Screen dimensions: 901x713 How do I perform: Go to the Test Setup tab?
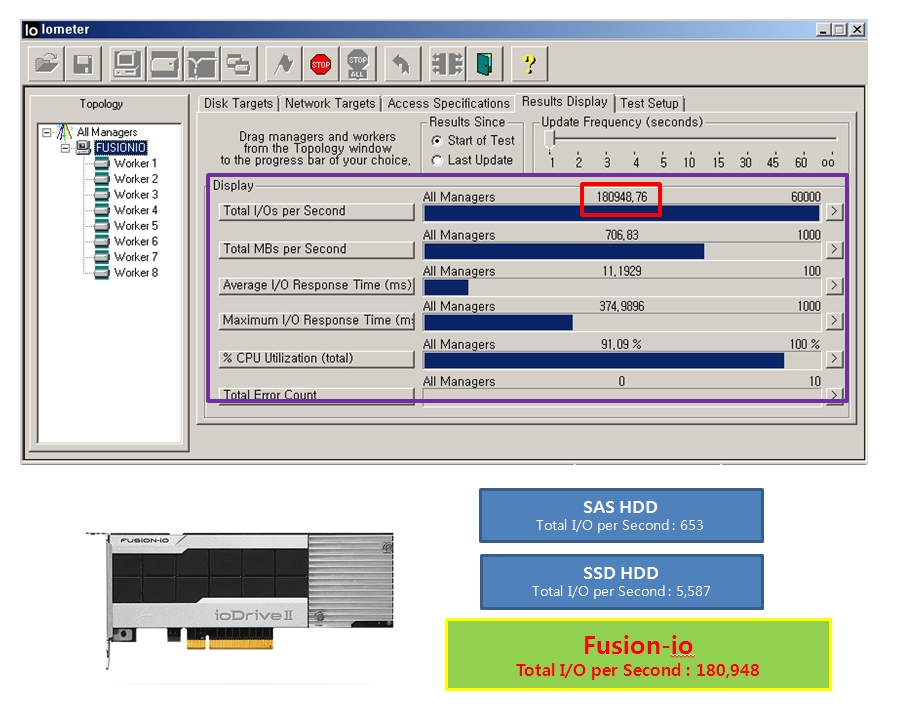pyautogui.click(x=649, y=103)
